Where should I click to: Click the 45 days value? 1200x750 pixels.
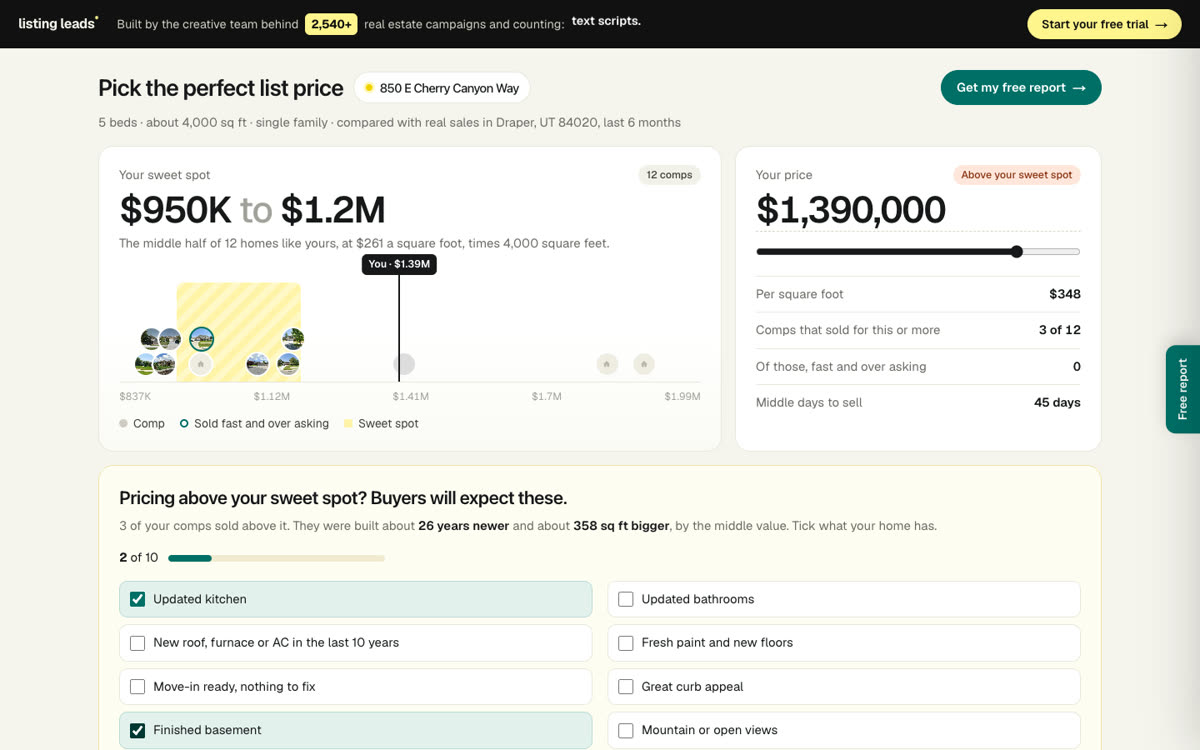tap(1057, 403)
